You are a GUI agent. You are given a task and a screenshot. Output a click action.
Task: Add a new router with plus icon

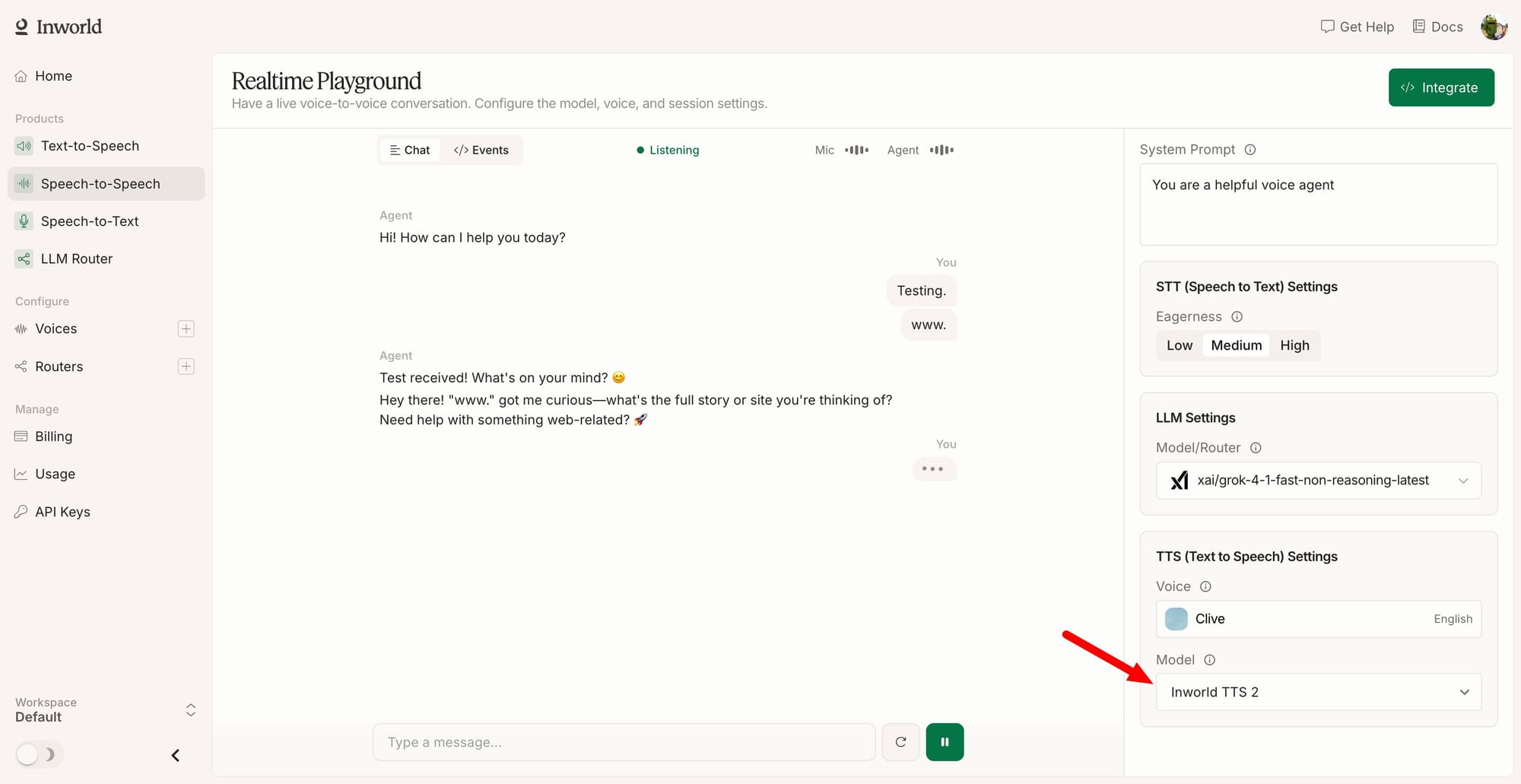(x=186, y=367)
